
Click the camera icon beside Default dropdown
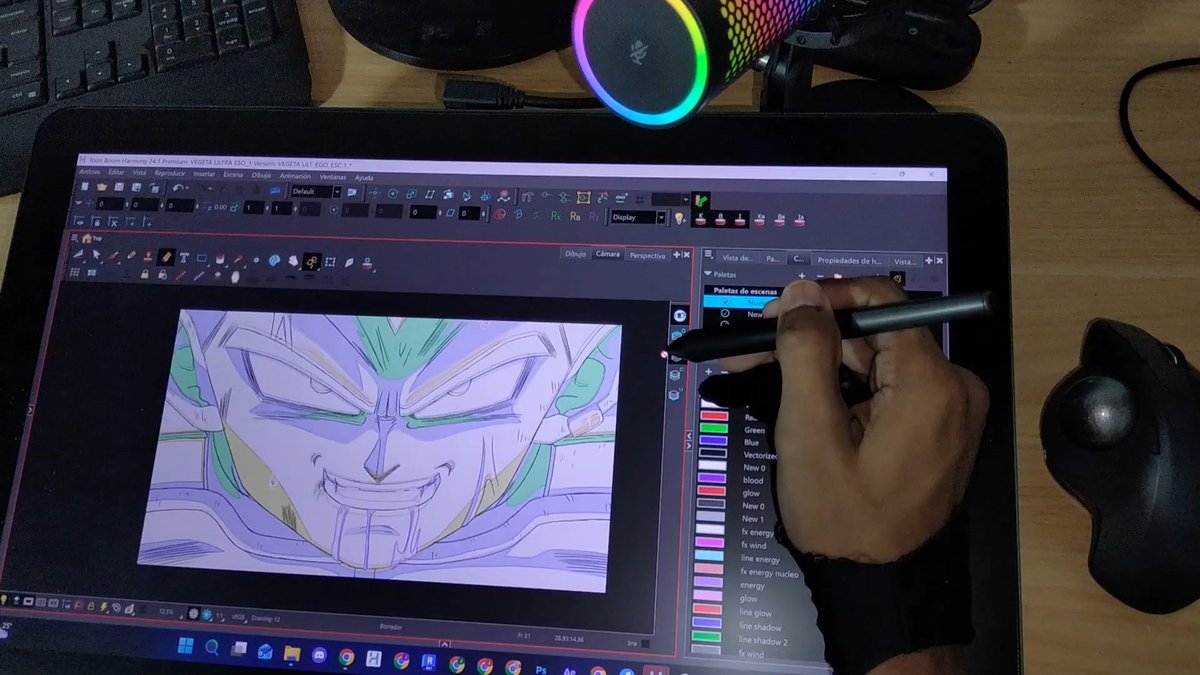pos(352,192)
